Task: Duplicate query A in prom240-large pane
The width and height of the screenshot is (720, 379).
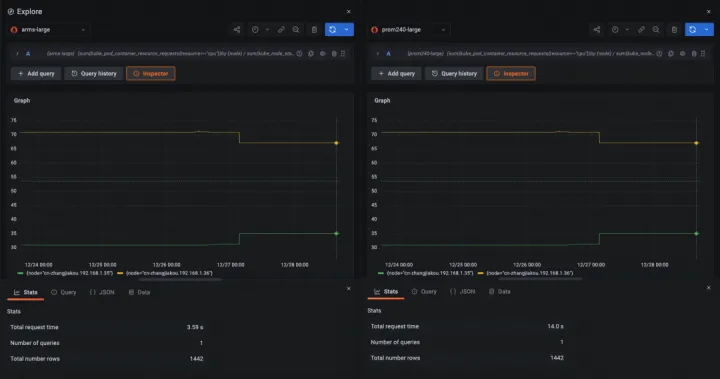Action: (671, 54)
